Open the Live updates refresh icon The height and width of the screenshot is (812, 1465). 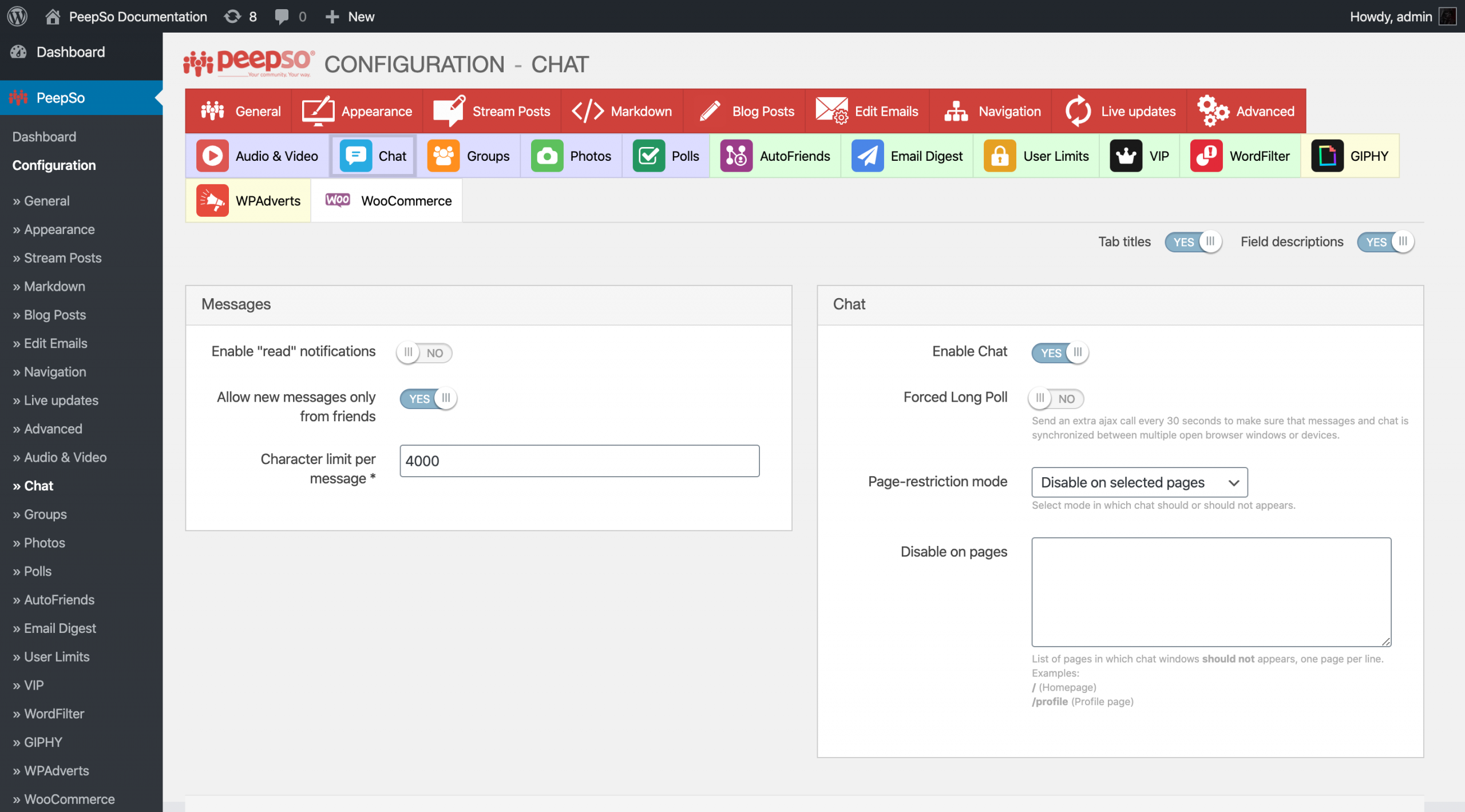tap(1078, 111)
